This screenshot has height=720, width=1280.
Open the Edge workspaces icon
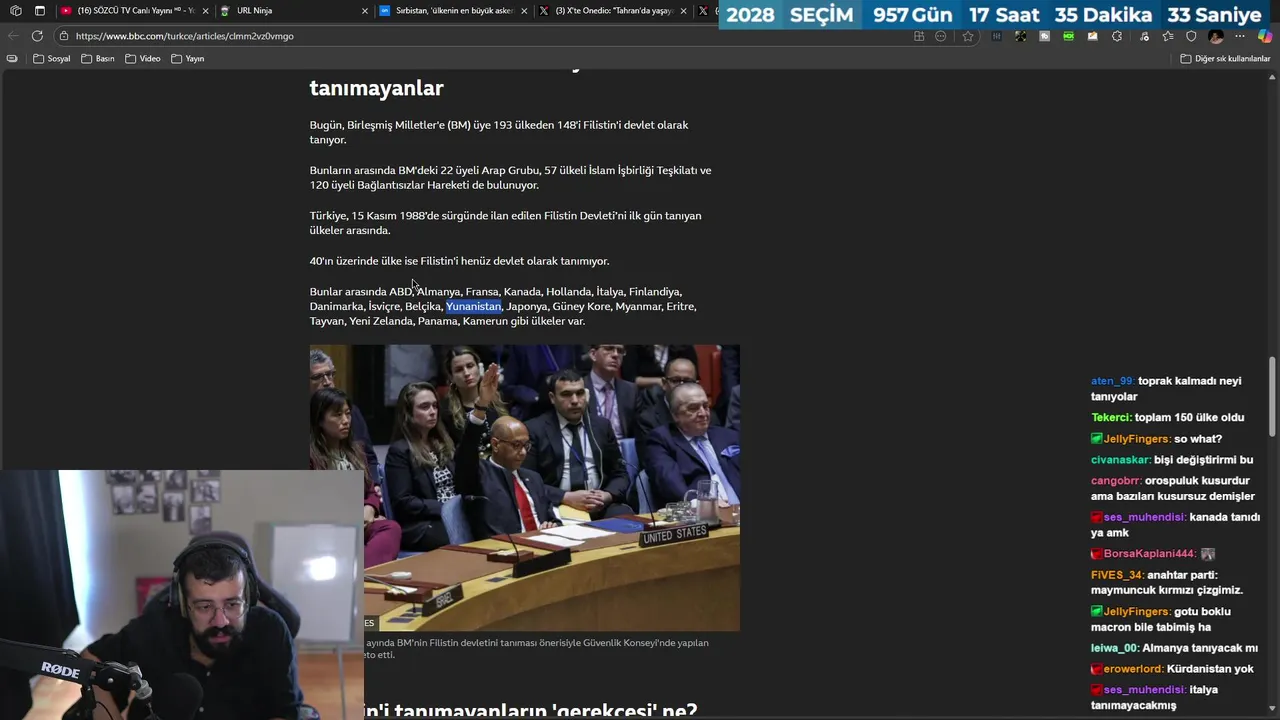[x=15, y=11]
